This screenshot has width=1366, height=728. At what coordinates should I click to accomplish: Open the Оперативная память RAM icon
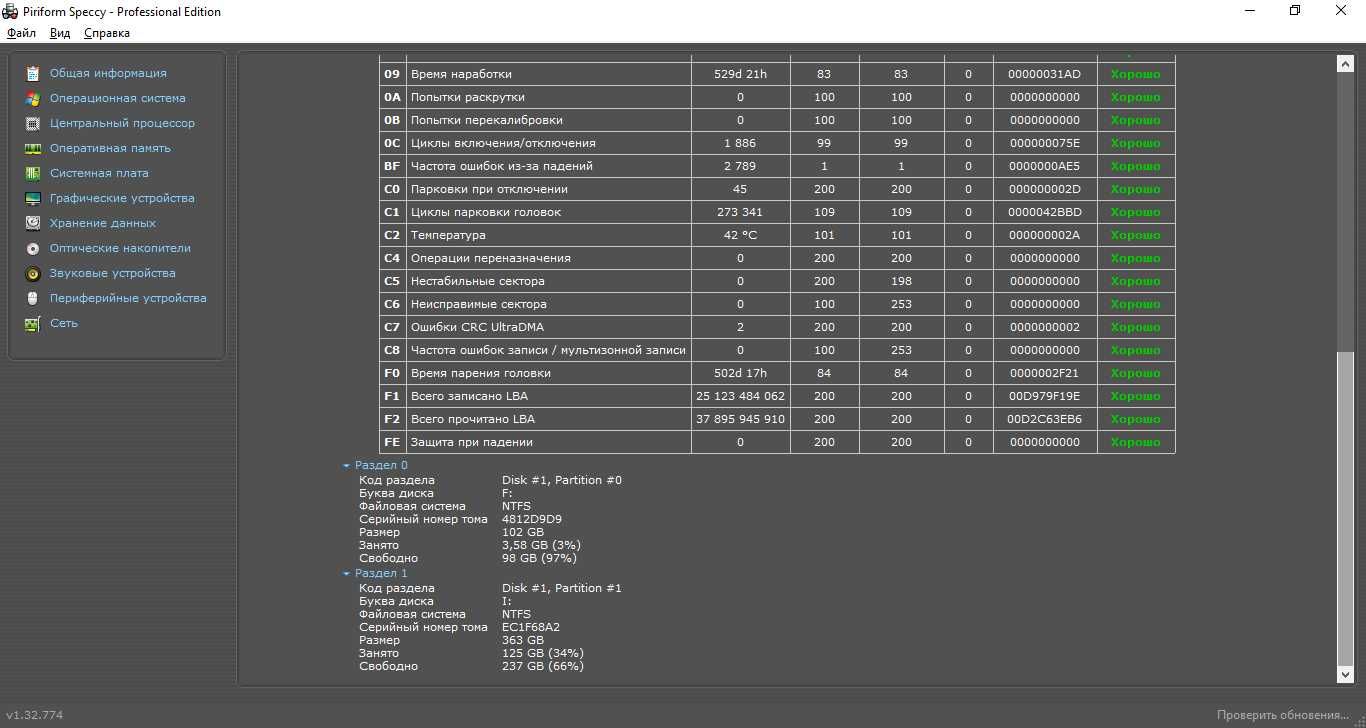coord(33,148)
